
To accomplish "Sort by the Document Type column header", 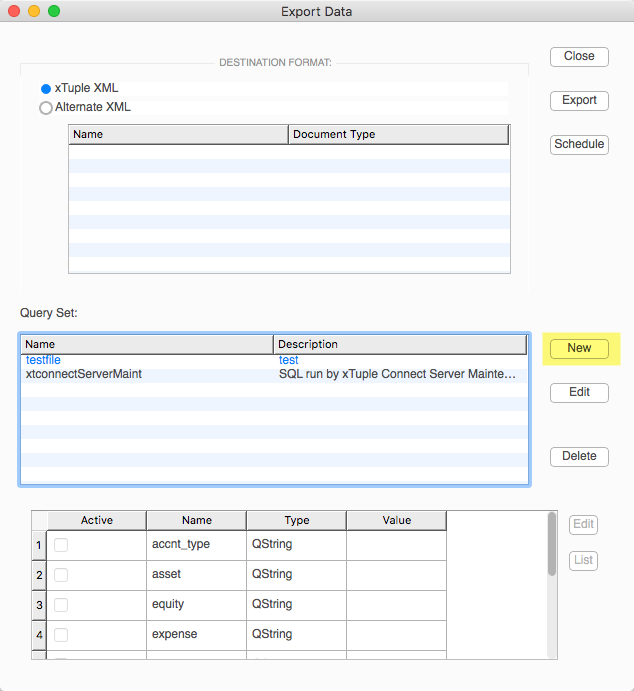I will 398,134.
